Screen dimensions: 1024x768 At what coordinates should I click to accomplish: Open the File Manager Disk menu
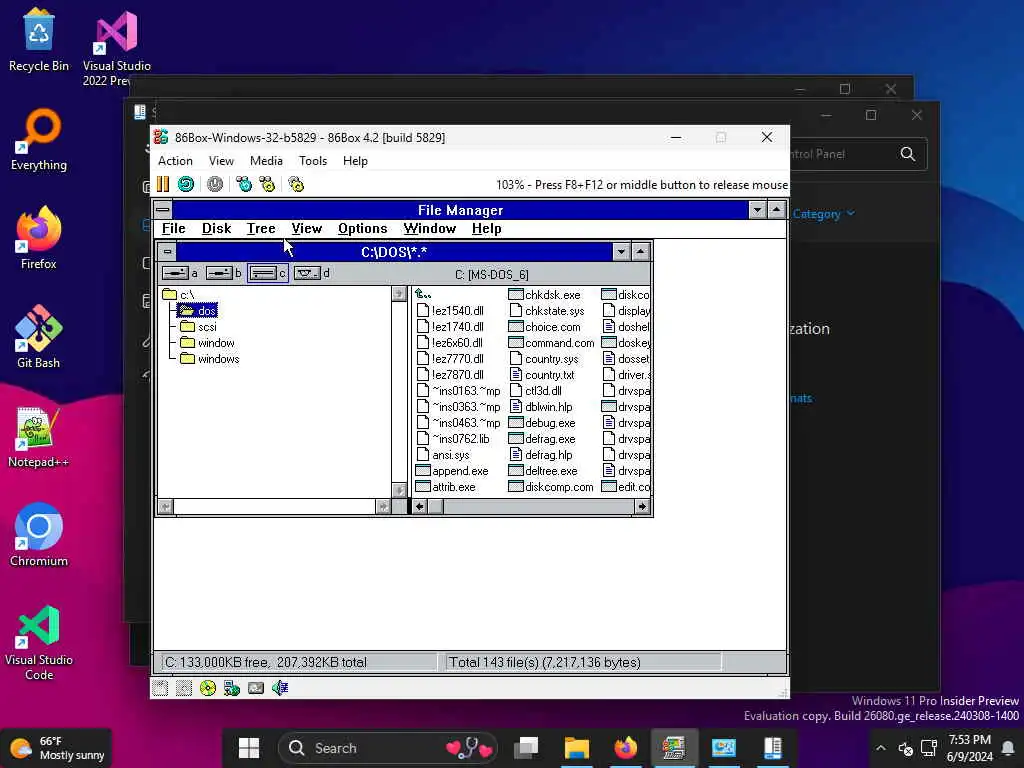point(216,229)
